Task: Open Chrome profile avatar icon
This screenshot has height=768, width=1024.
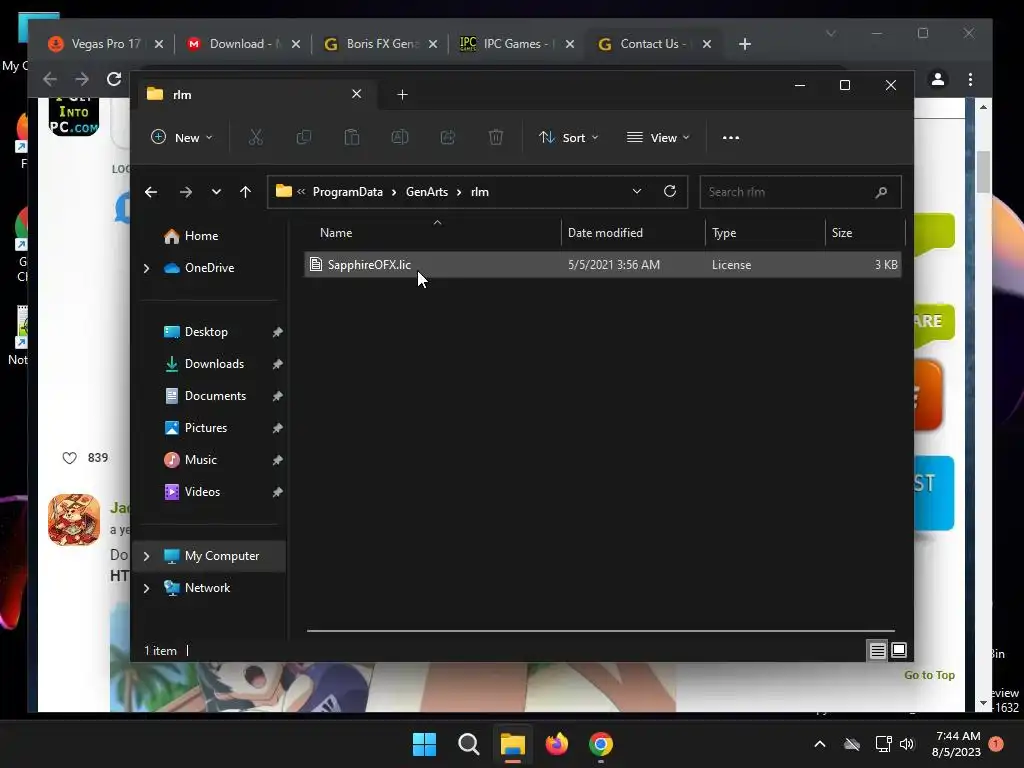Action: click(938, 80)
